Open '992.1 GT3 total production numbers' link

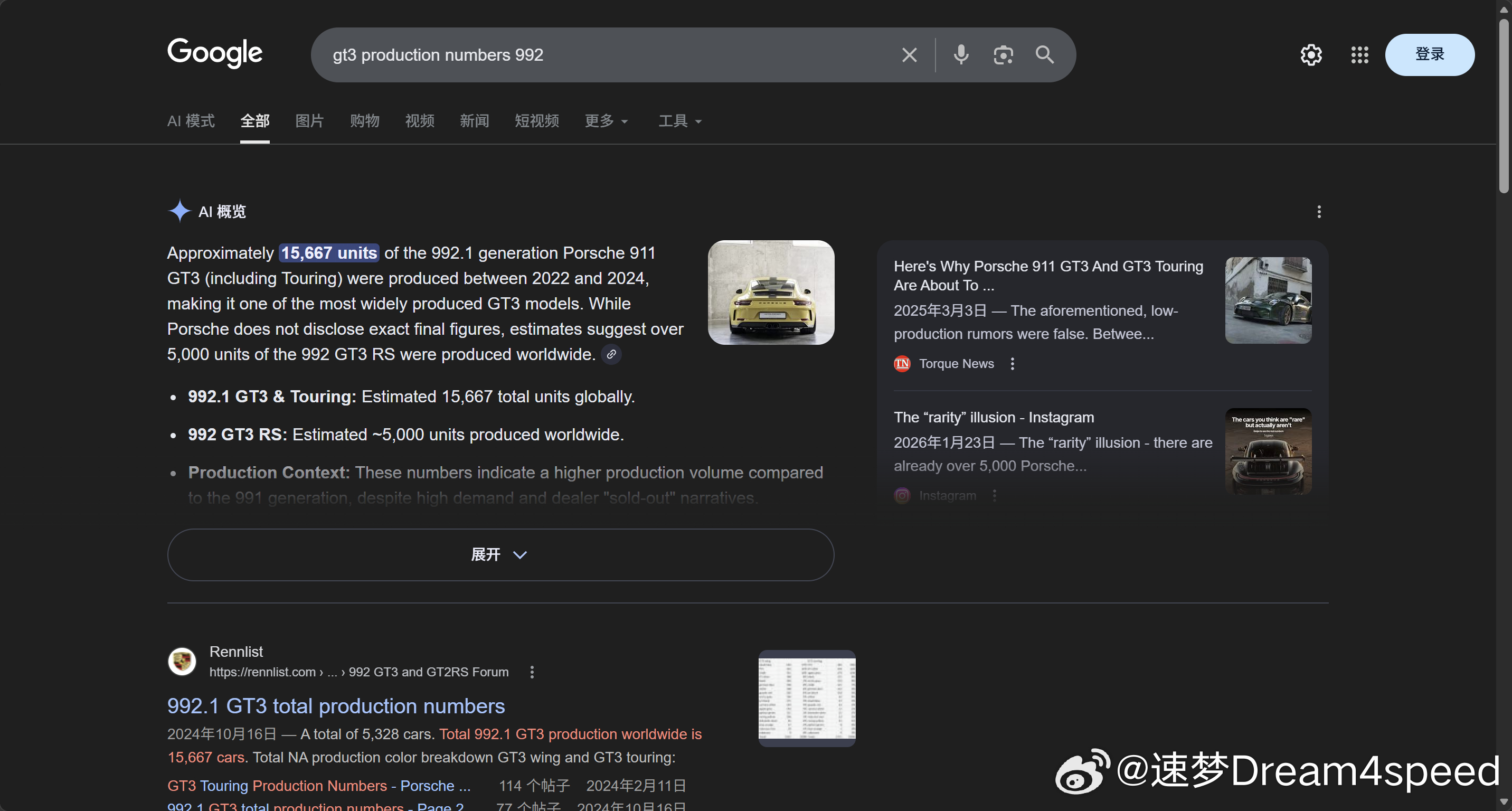336,706
